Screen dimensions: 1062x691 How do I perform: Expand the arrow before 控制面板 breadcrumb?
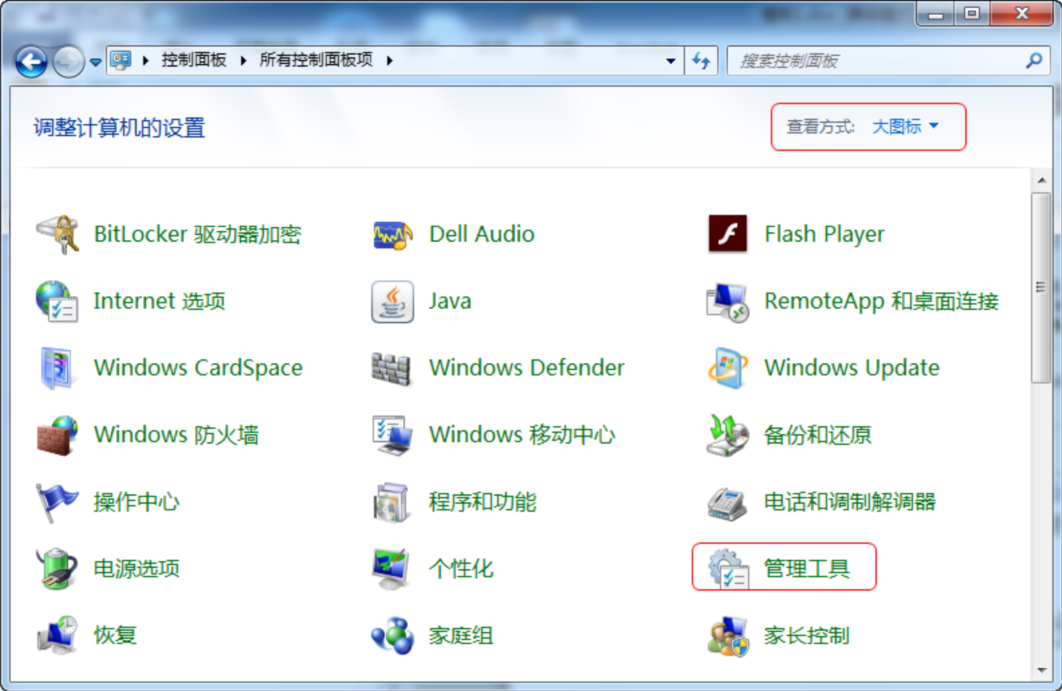145,60
